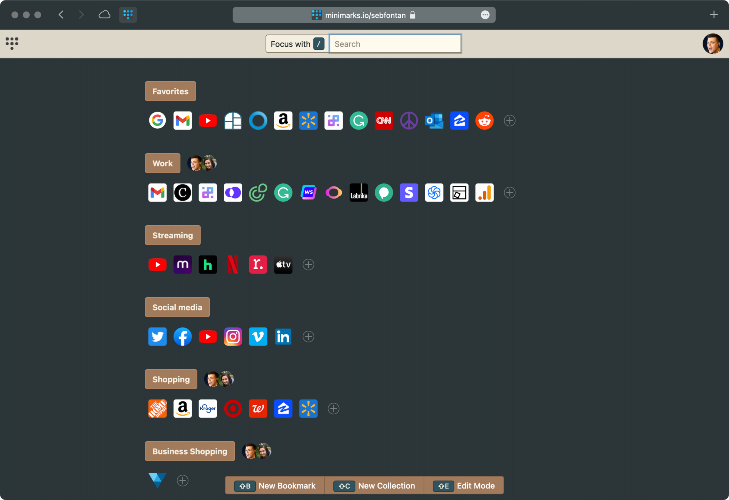The width and height of the screenshot is (729, 500).
Task: Click the Favorites collection label
Action: 170,91
